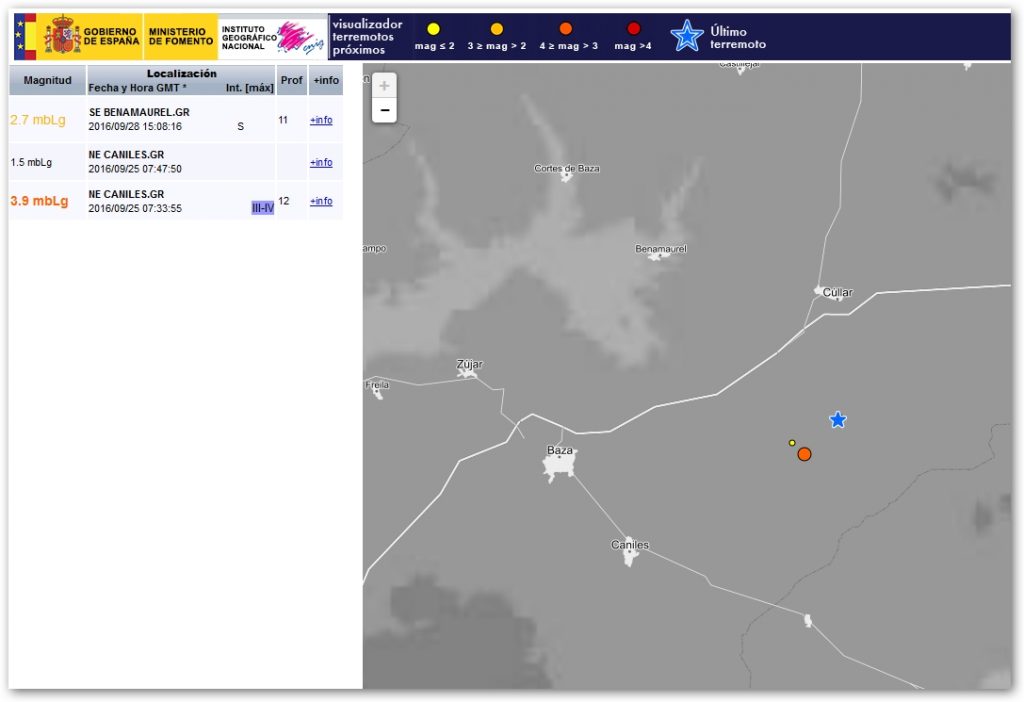Image resolution: width=1024 pixels, height=702 pixels.
Task: Click the blue star latest earthquake marker
Action: pos(838,420)
